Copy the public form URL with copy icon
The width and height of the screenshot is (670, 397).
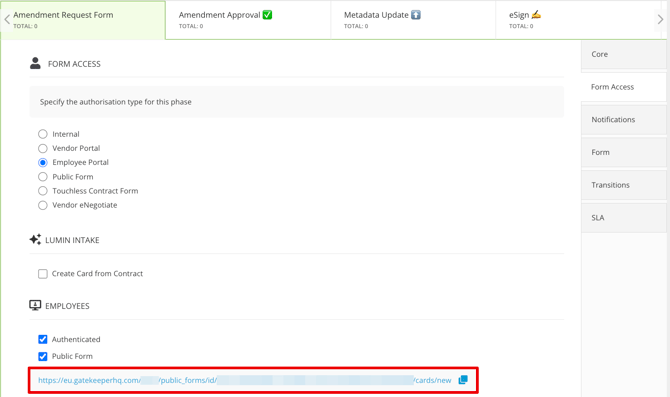click(x=463, y=380)
